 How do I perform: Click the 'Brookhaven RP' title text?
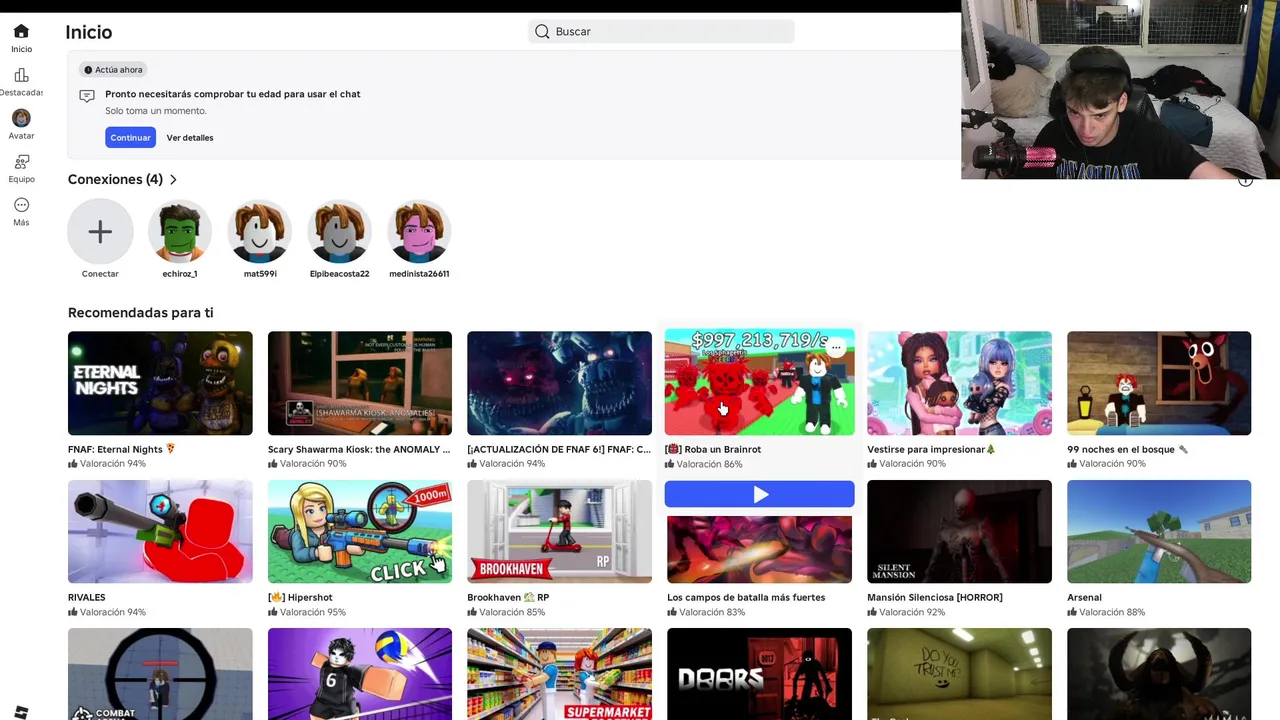508,598
